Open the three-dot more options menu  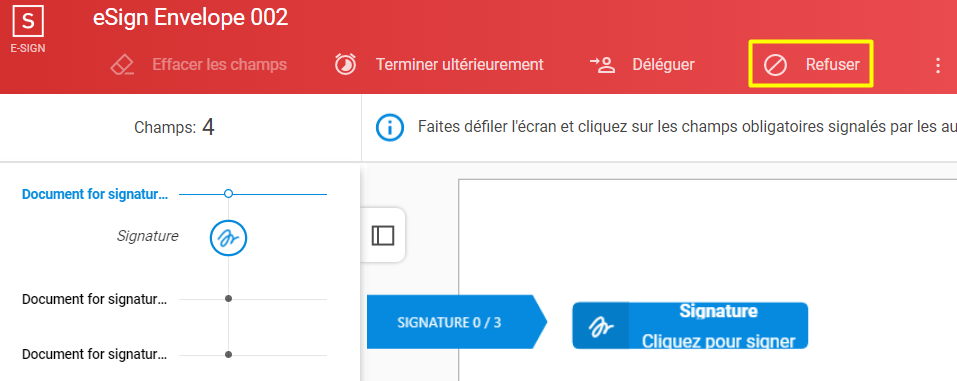(938, 65)
